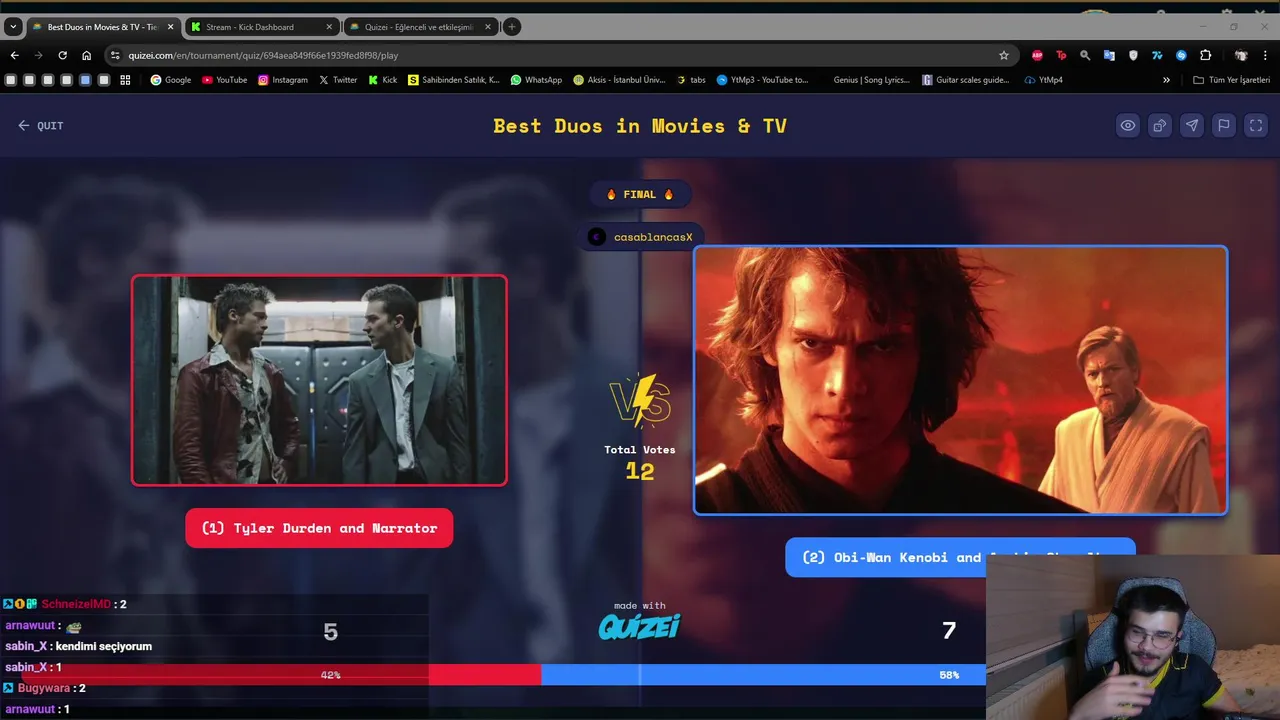Toggle the eye visibility icon in quiz header

[x=1128, y=125]
